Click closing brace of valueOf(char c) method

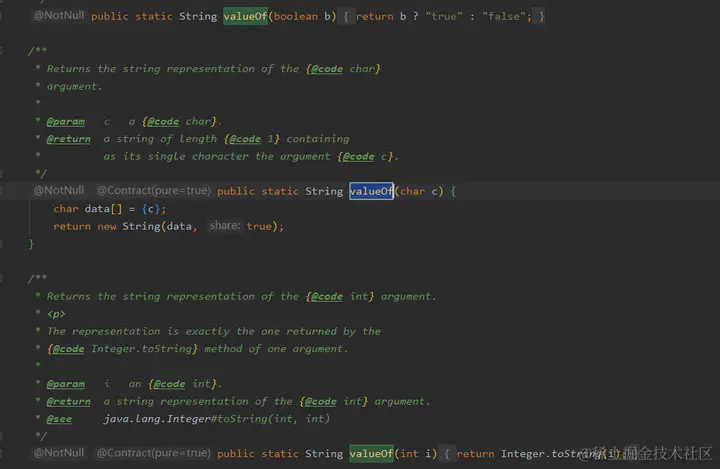pos(31,244)
